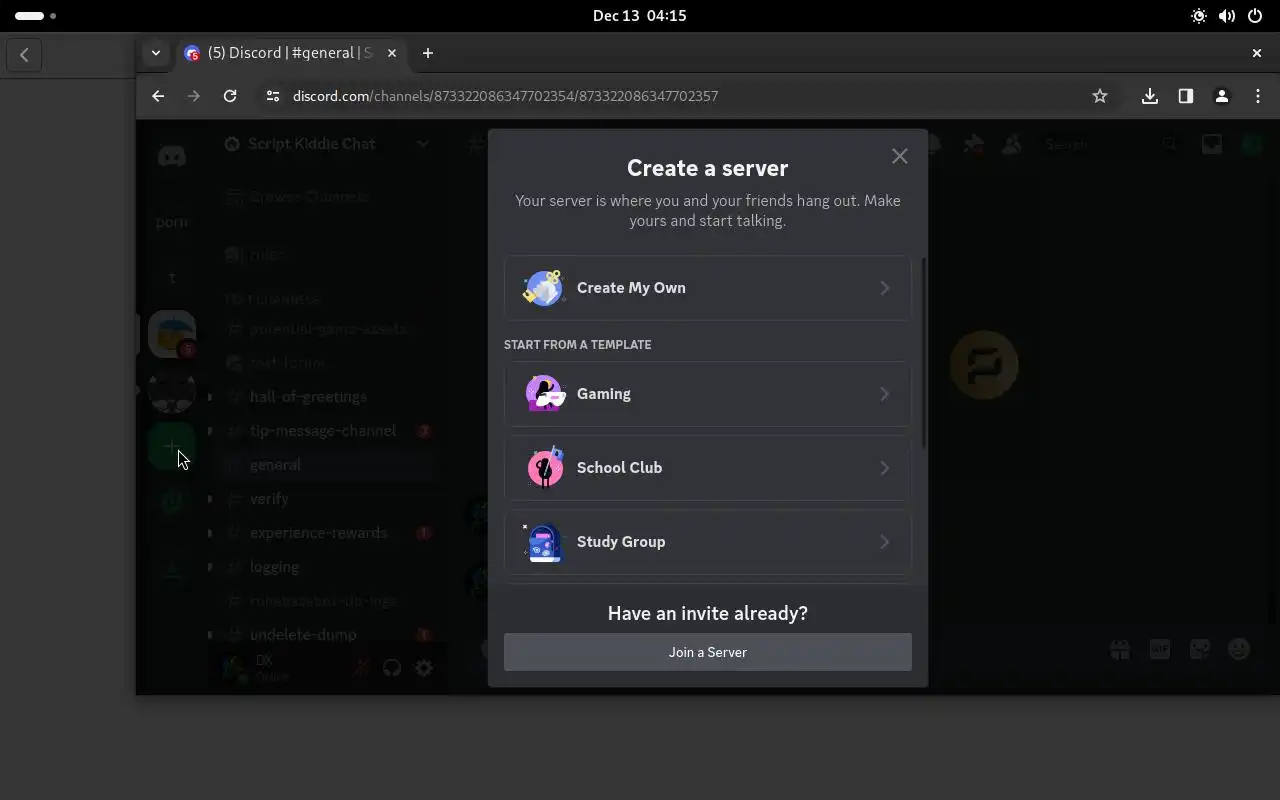
Task: Toggle the headphones deafen icon
Action: pos(392,668)
